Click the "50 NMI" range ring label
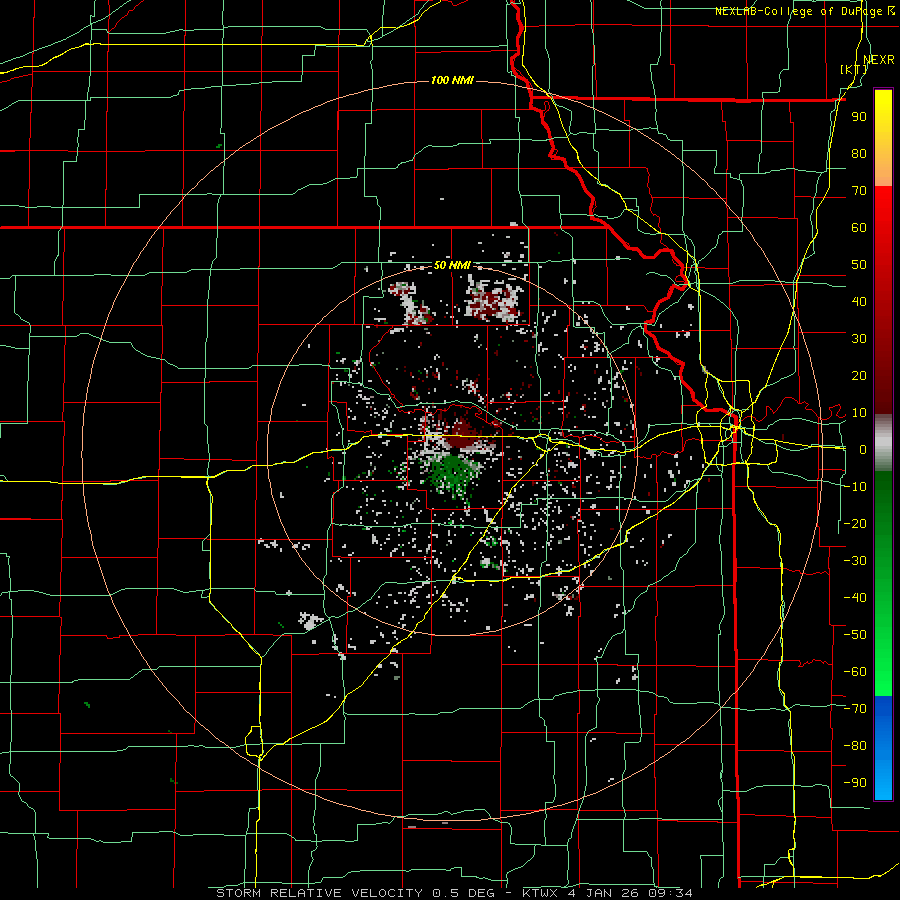Image resolution: width=900 pixels, height=900 pixels. tap(452, 265)
